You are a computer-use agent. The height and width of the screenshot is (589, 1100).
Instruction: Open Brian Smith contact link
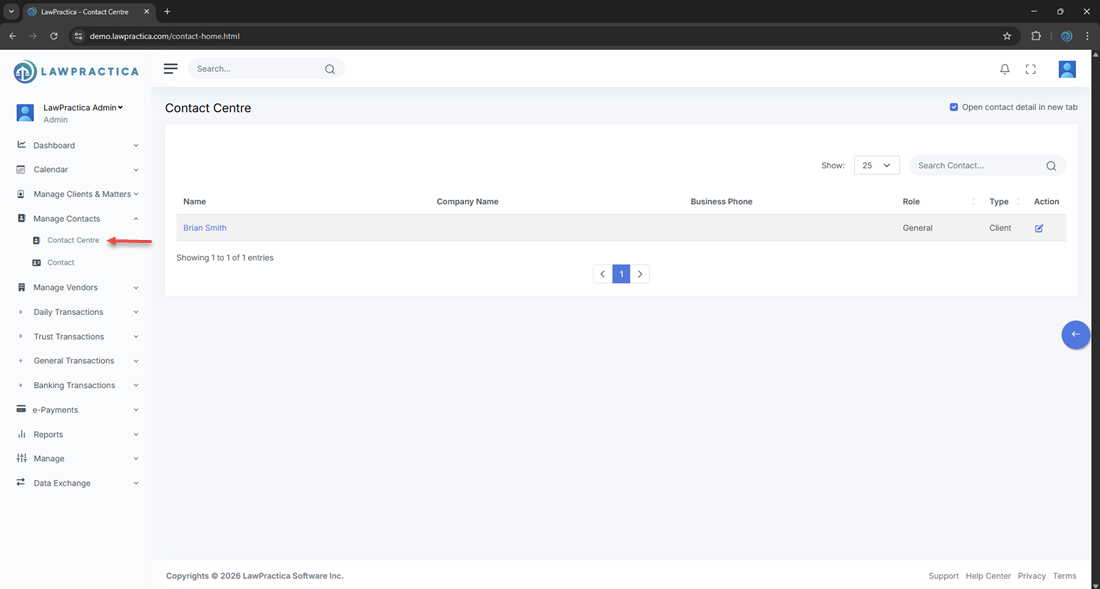(x=205, y=228)
